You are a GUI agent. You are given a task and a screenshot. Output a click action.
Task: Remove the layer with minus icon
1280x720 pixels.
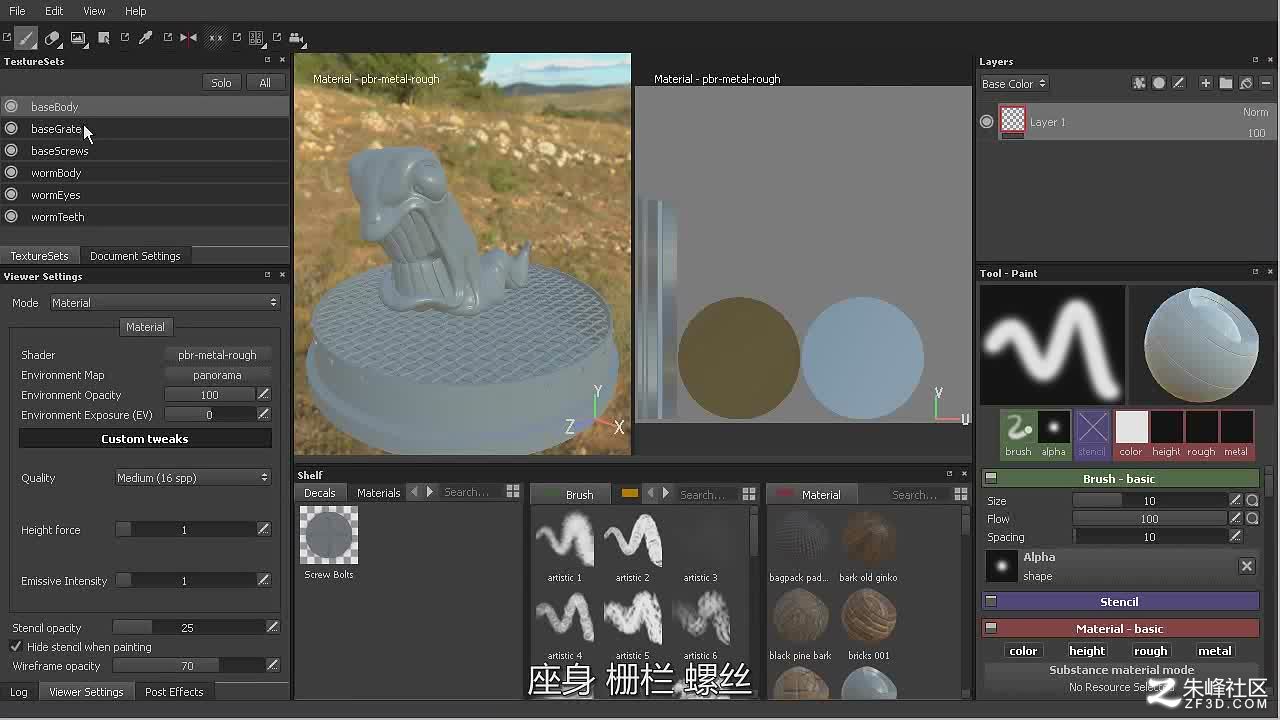click(x=1266, y=83)
